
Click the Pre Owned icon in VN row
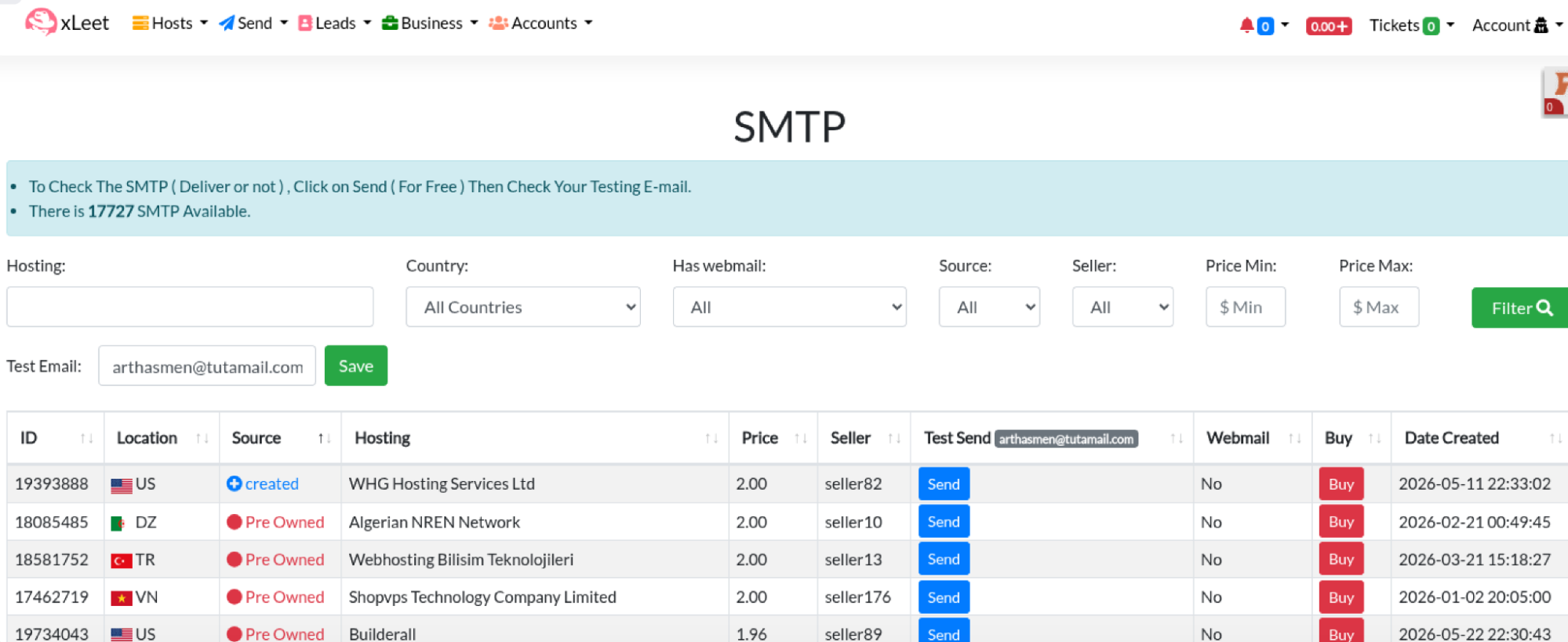[234, 596]
